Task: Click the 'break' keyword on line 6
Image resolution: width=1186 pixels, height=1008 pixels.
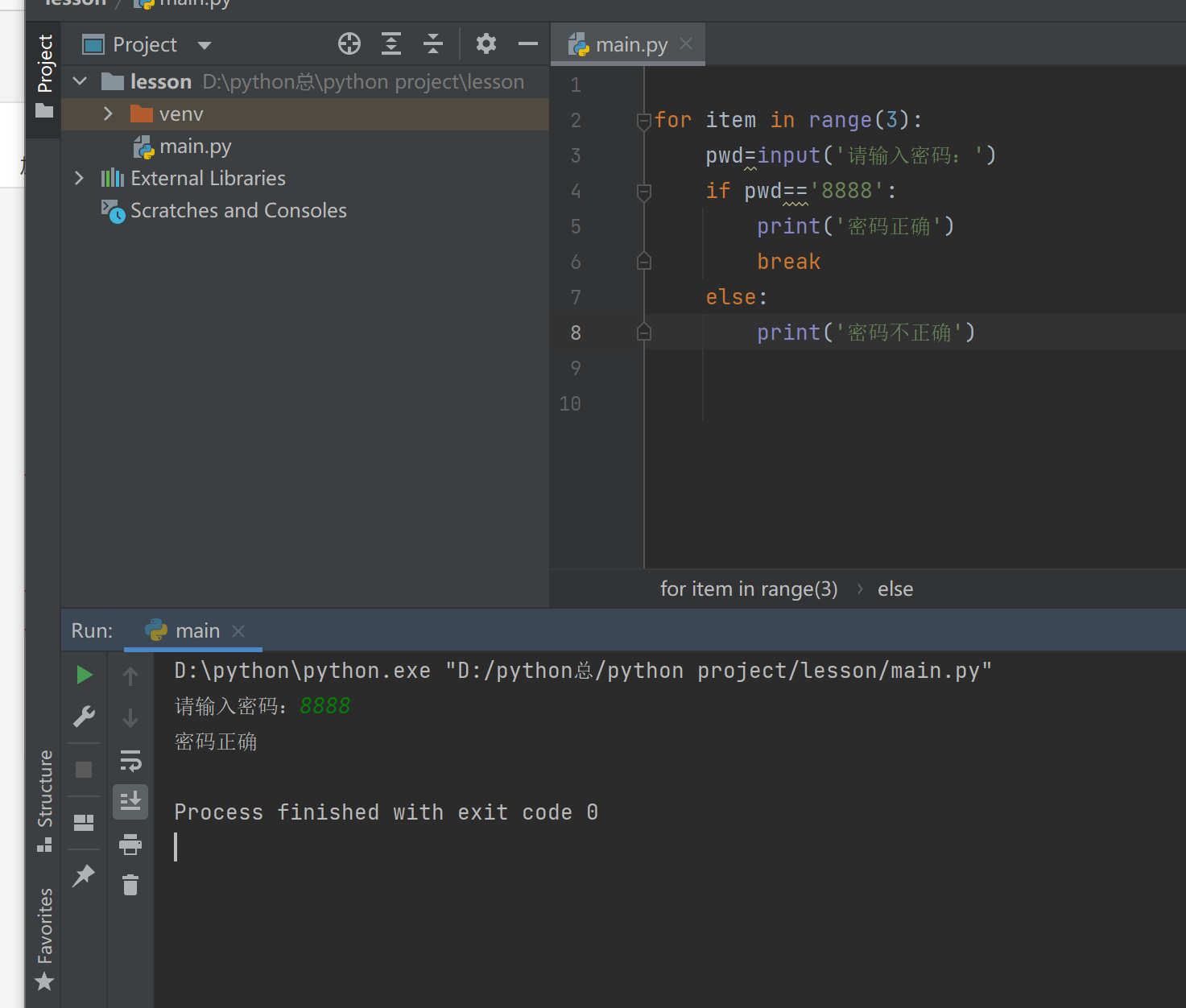Action: (788, 262)
